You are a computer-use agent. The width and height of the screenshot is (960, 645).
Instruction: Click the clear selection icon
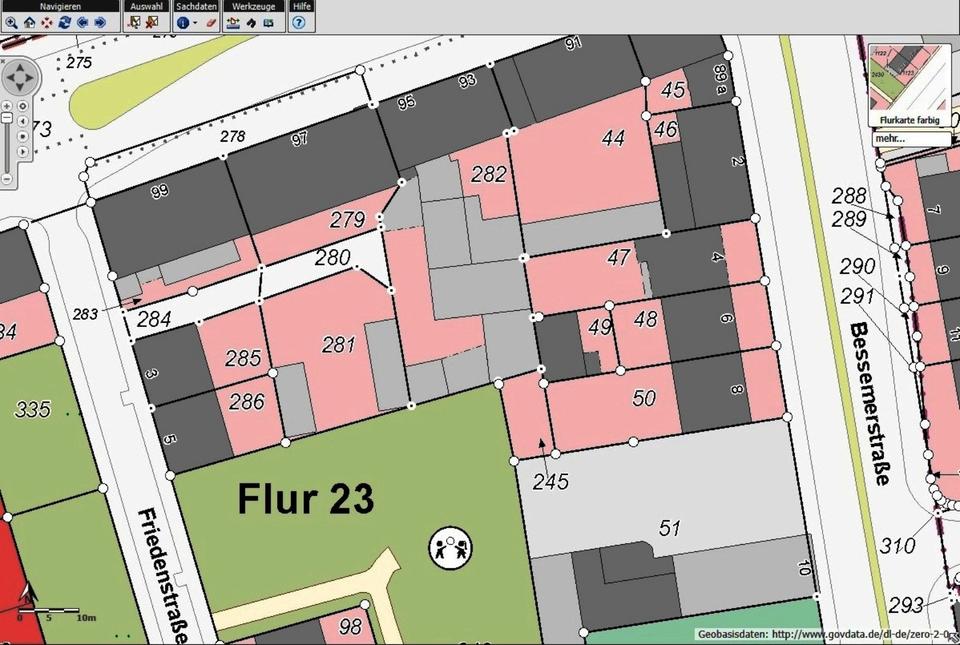[x=152, y=21]
